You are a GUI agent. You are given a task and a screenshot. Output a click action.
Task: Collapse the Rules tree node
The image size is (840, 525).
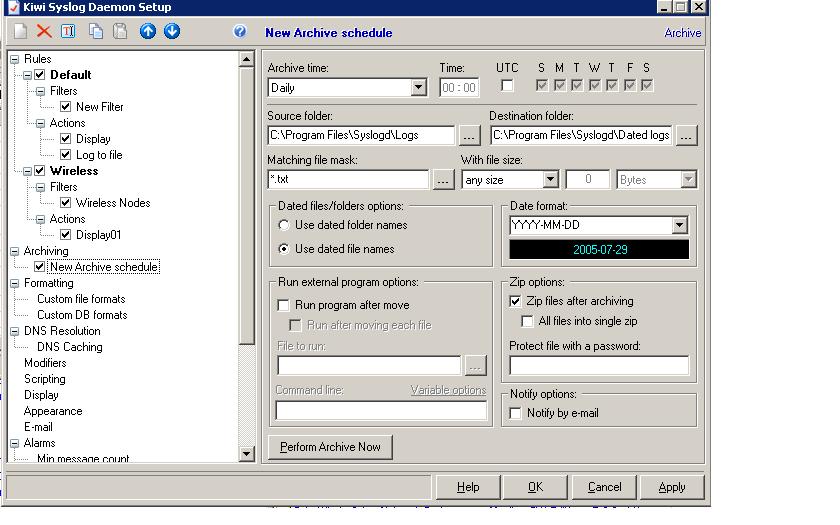[x=15, y=59]
